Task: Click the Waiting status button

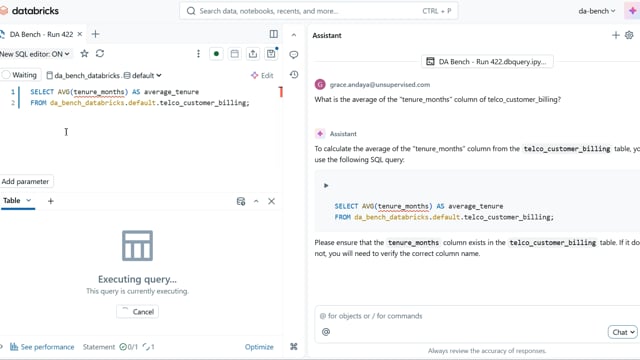Action: click(x=20, y=75)
